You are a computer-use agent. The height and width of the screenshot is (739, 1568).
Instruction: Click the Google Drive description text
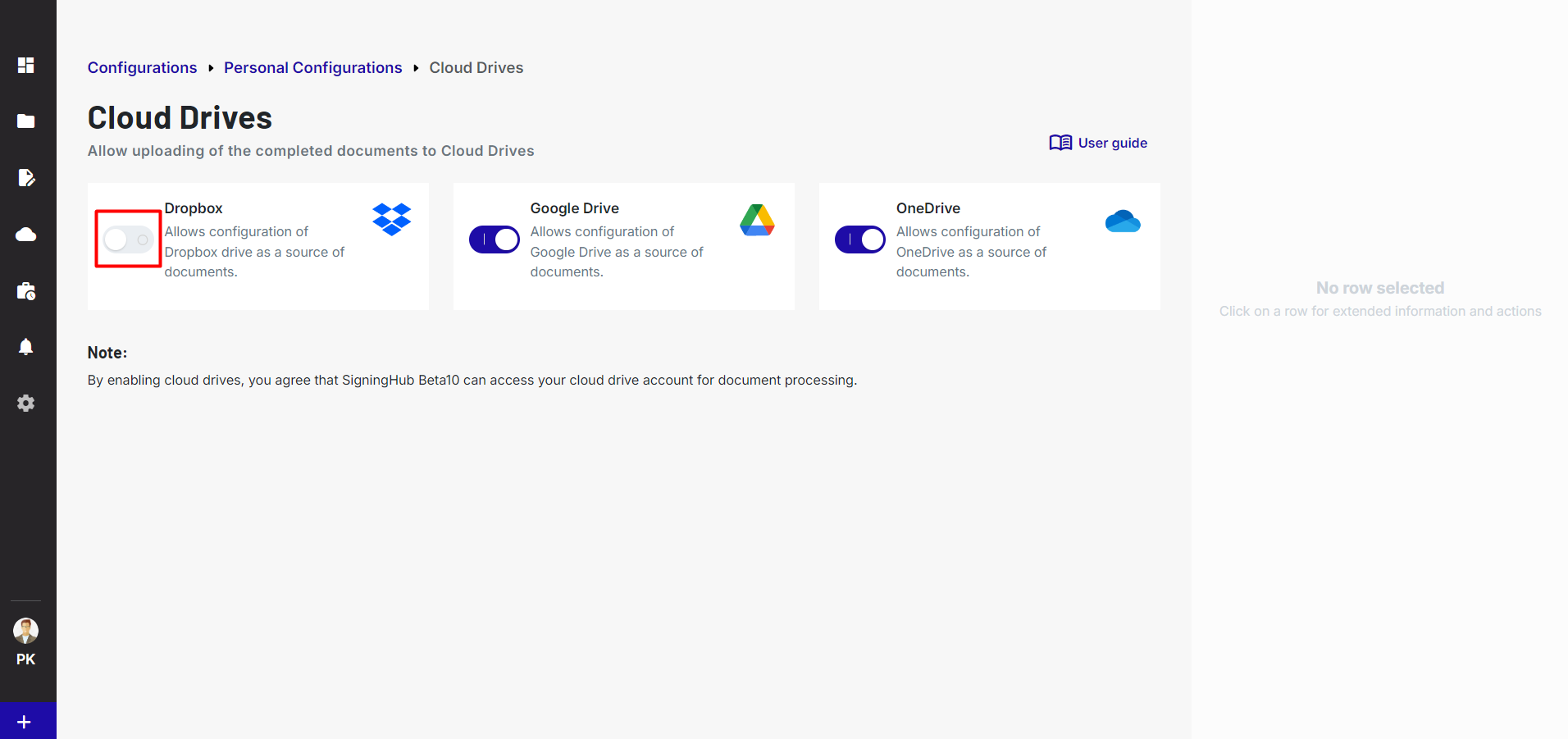(617, 252)
